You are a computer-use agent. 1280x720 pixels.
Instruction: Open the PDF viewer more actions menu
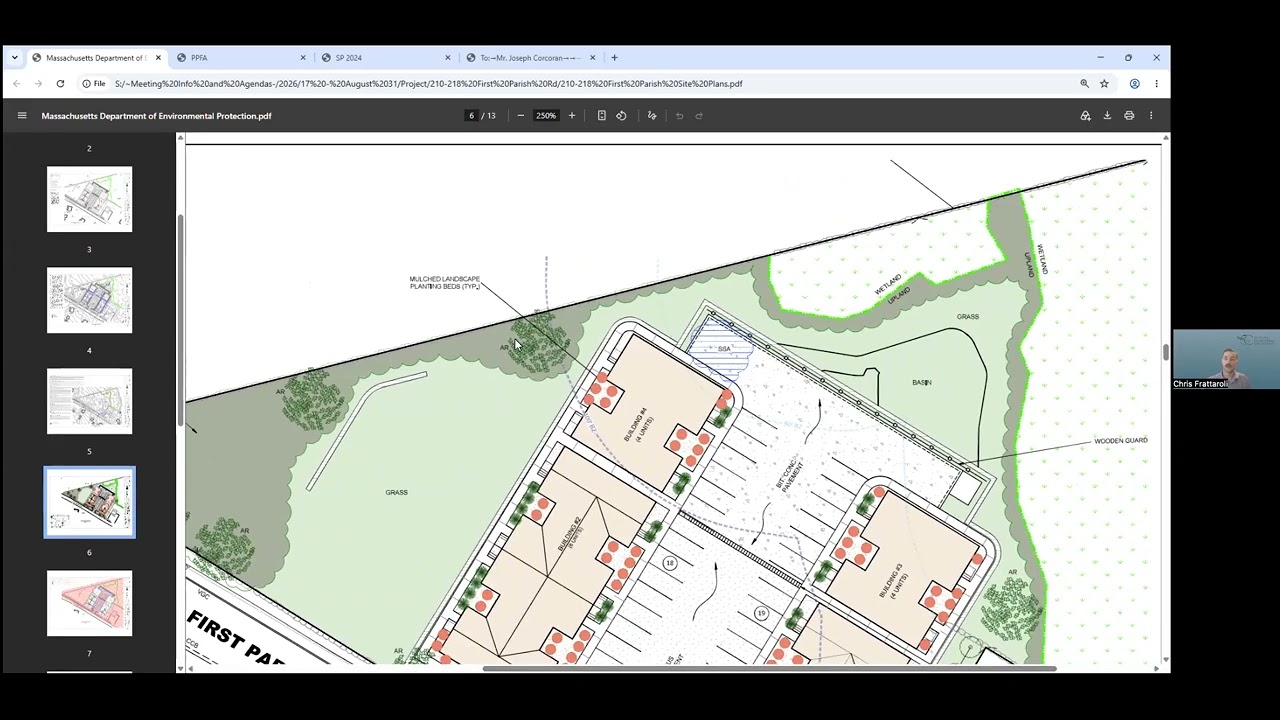coord(1151,116)
